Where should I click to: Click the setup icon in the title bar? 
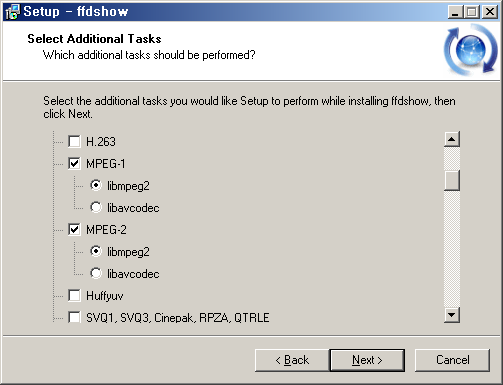(x=13, y=12)
